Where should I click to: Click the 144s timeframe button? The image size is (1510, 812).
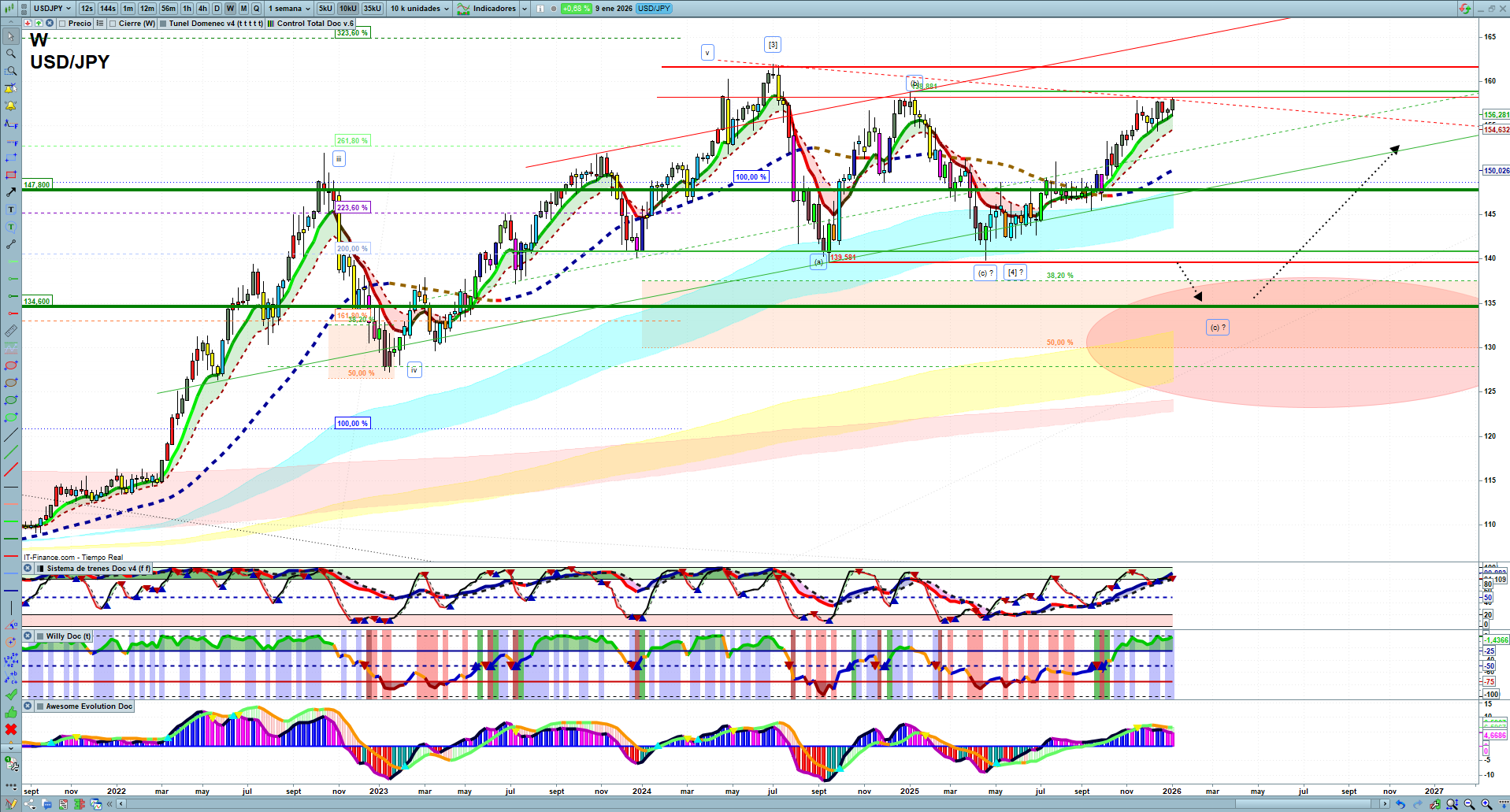click(108, 9)
